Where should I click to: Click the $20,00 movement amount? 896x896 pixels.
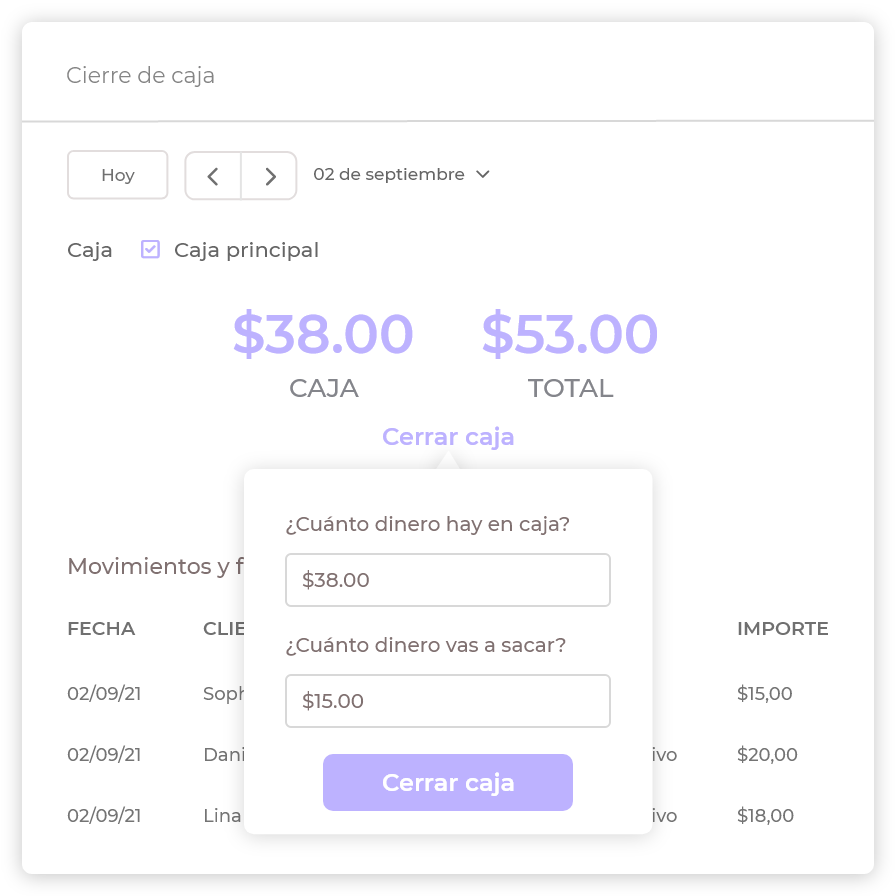[x=767, y=755]
